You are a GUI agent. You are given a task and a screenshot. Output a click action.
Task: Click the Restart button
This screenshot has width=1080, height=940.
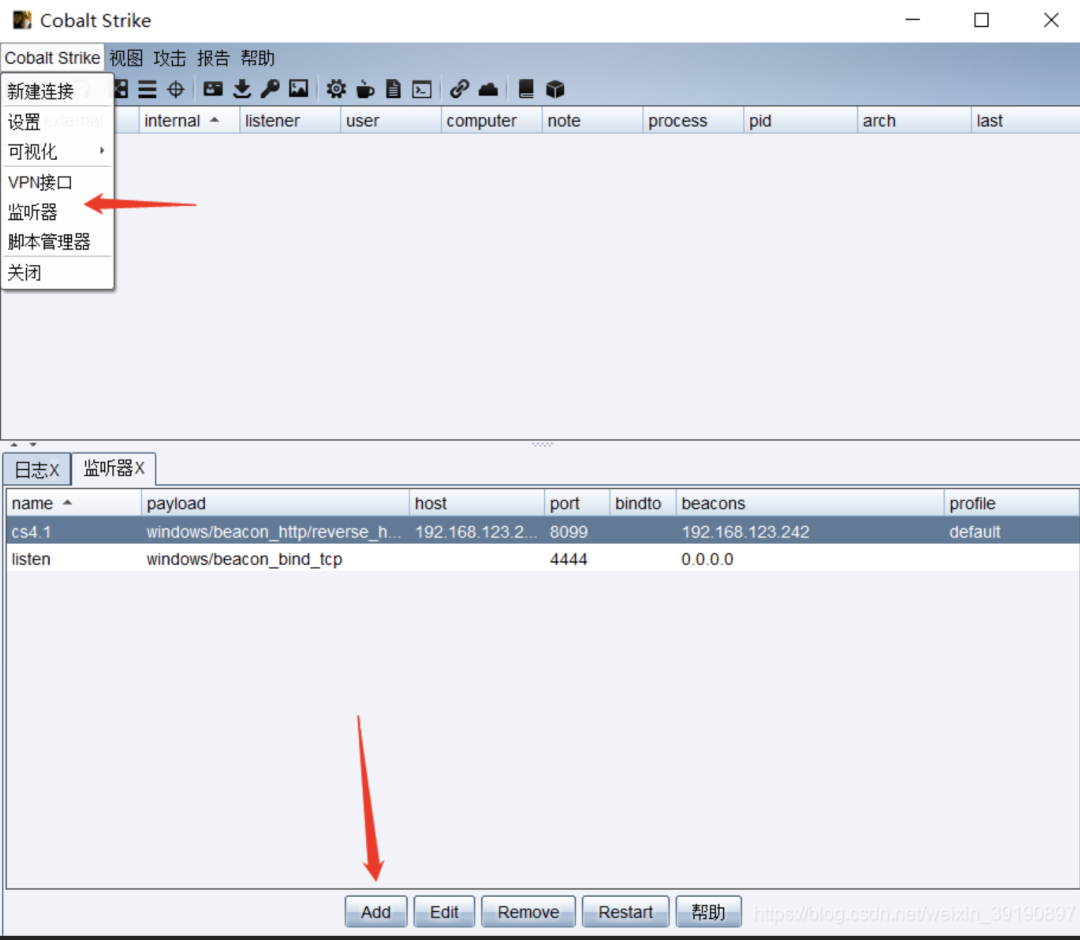(x=625, y=912)
